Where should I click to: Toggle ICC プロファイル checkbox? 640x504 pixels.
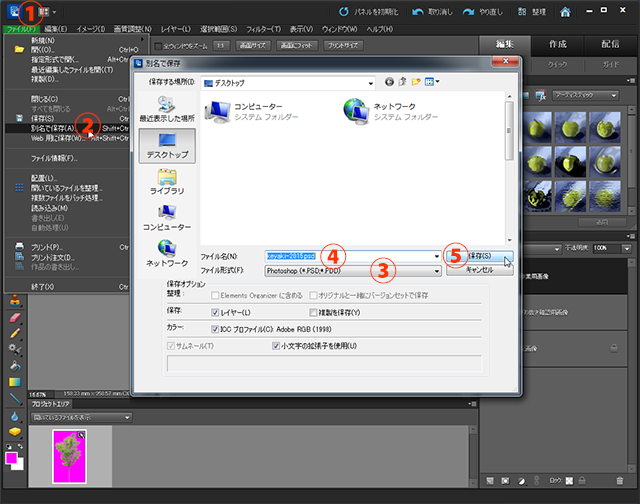tap(215, 329)
